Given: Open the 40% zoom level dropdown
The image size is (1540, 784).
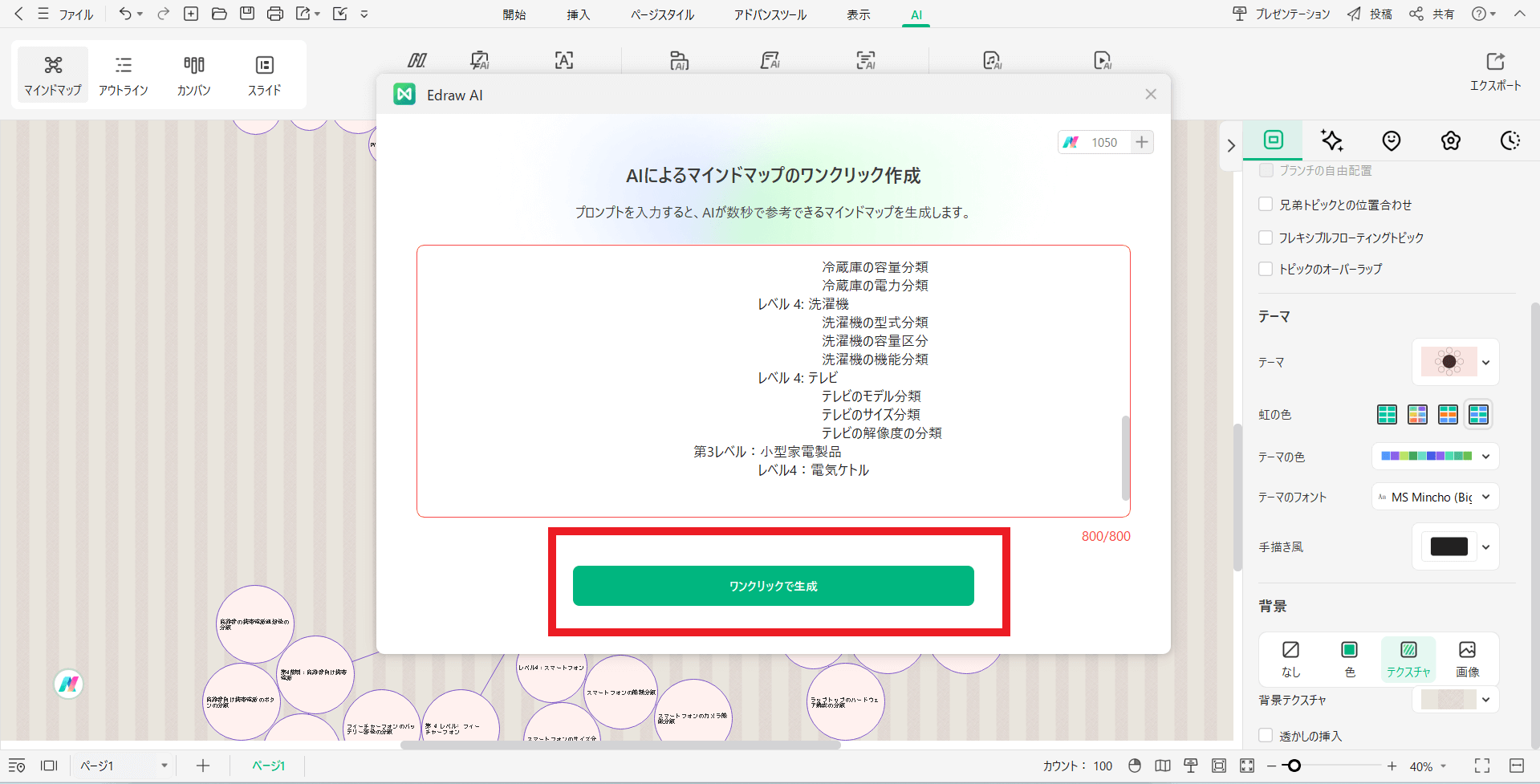Looking at the screenshot, I should coord(1428,766).
